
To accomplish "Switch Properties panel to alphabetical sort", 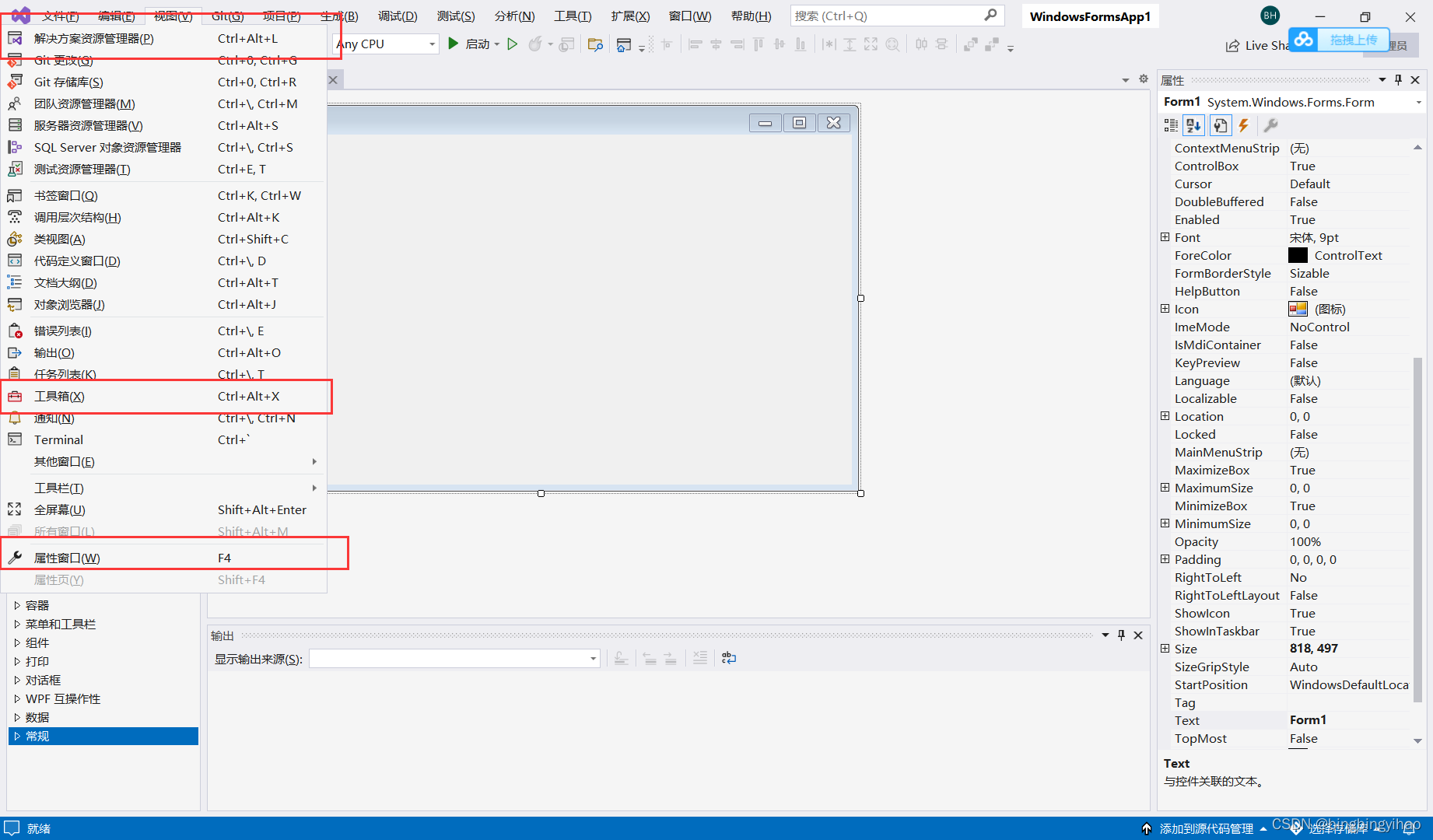I will 1194,125.
